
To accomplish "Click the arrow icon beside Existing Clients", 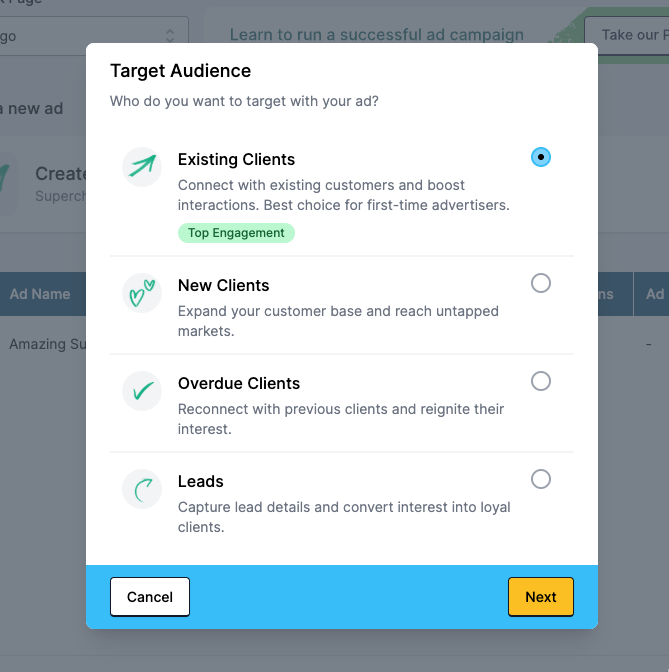I will pos(142,167).
